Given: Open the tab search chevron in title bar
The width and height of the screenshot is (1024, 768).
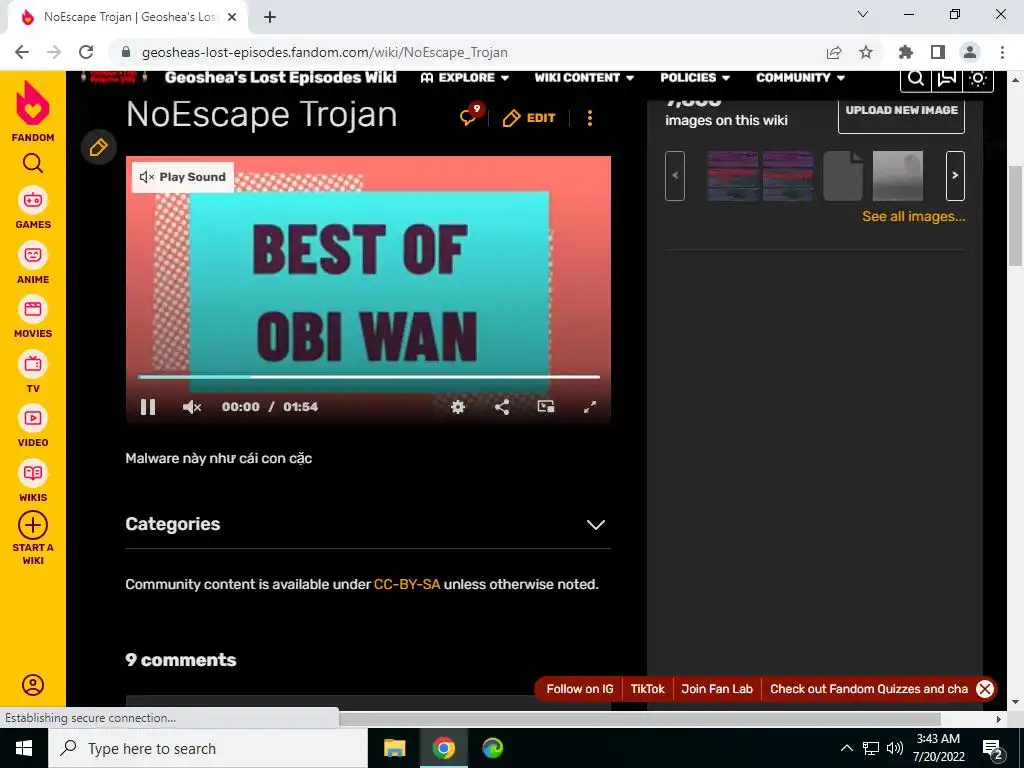Looking at the screenshot, I should [x=863, y=14].
